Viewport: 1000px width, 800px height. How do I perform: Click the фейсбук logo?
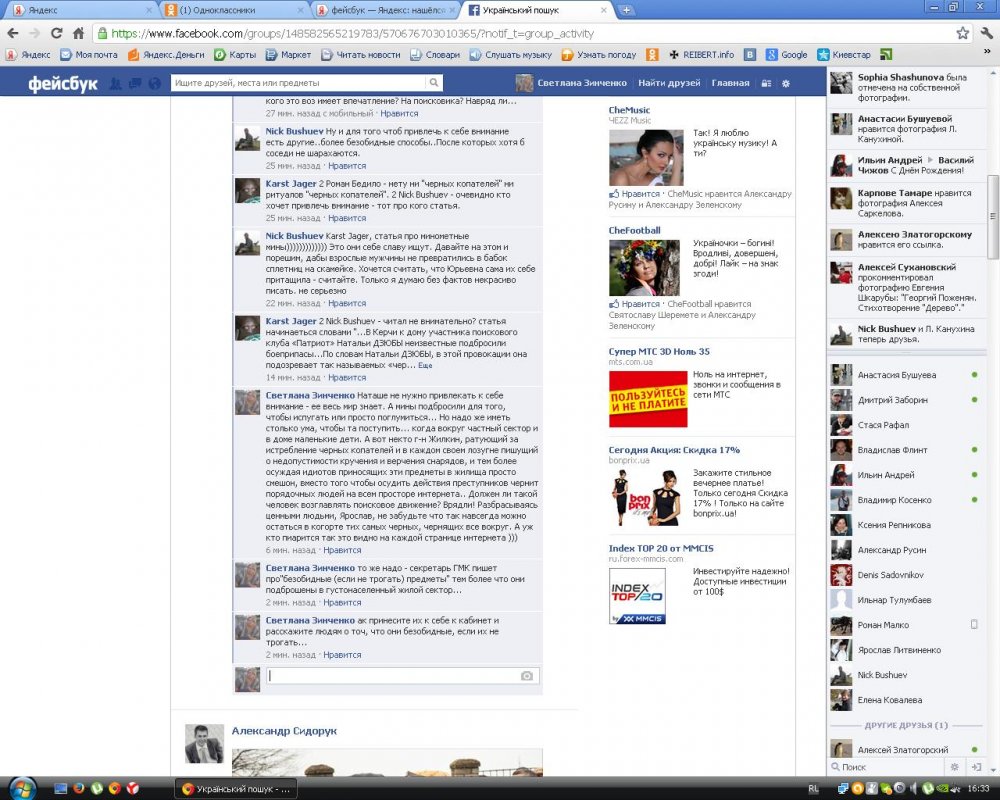[62, 83]
